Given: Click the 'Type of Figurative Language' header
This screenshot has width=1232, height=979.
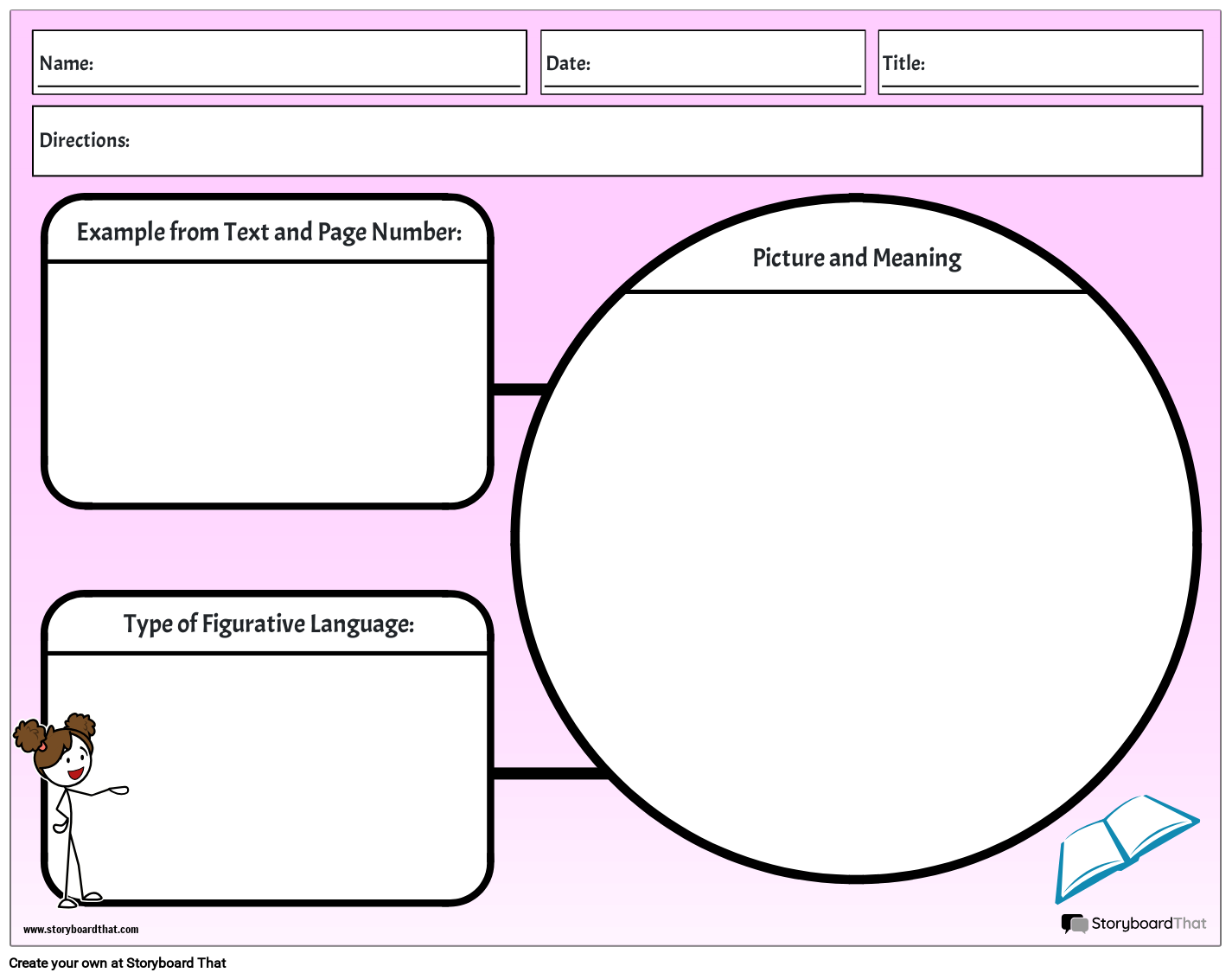Looking at the screenshot, I should (269, 624).
